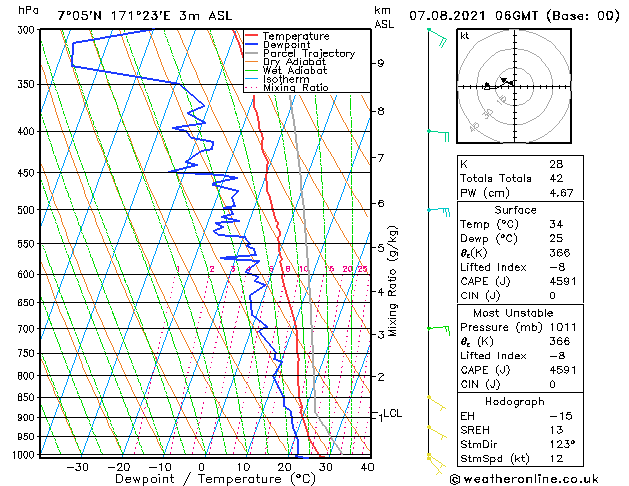Select Surface section CIN (J) value 0

click(553, 296)
